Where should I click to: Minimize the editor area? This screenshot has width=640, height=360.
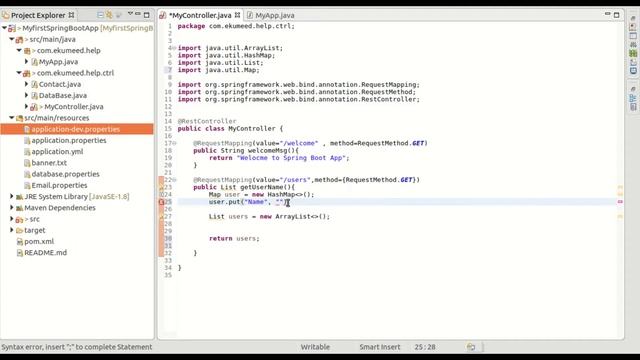pyautogui.click(x=607, y=14)
